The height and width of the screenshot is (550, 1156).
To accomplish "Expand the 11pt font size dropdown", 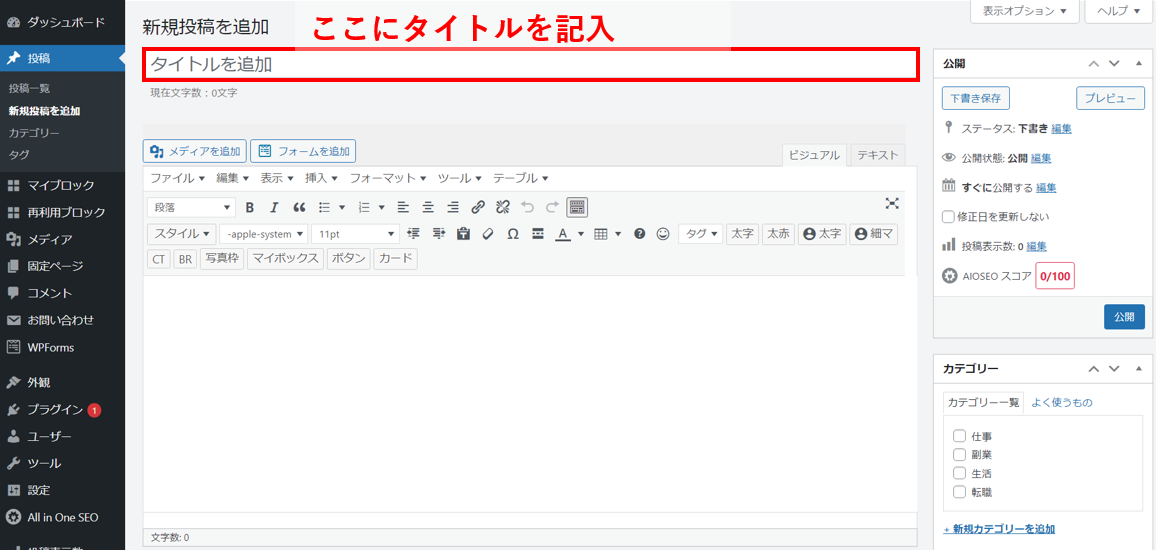I will (x=355, y=234).
